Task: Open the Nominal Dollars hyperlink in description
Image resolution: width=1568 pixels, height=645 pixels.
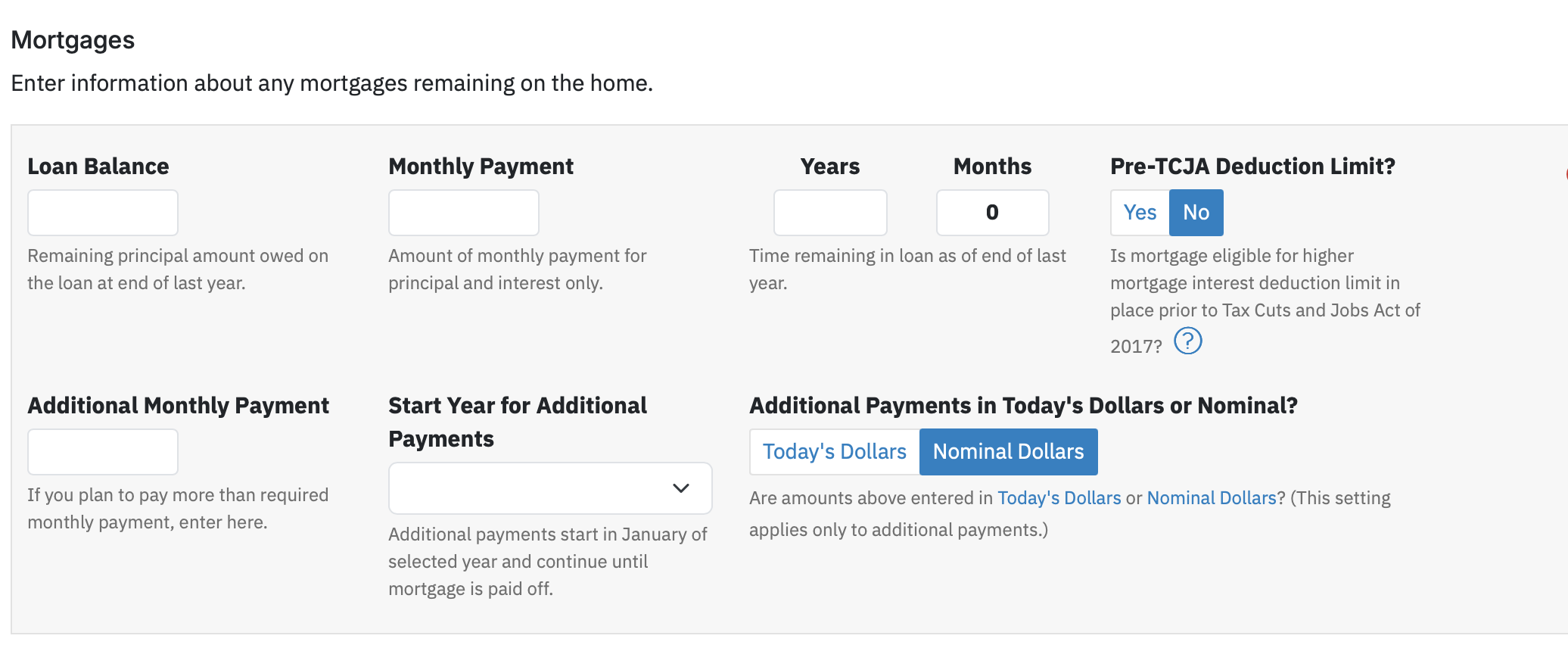Action: tap(1212, 498)
